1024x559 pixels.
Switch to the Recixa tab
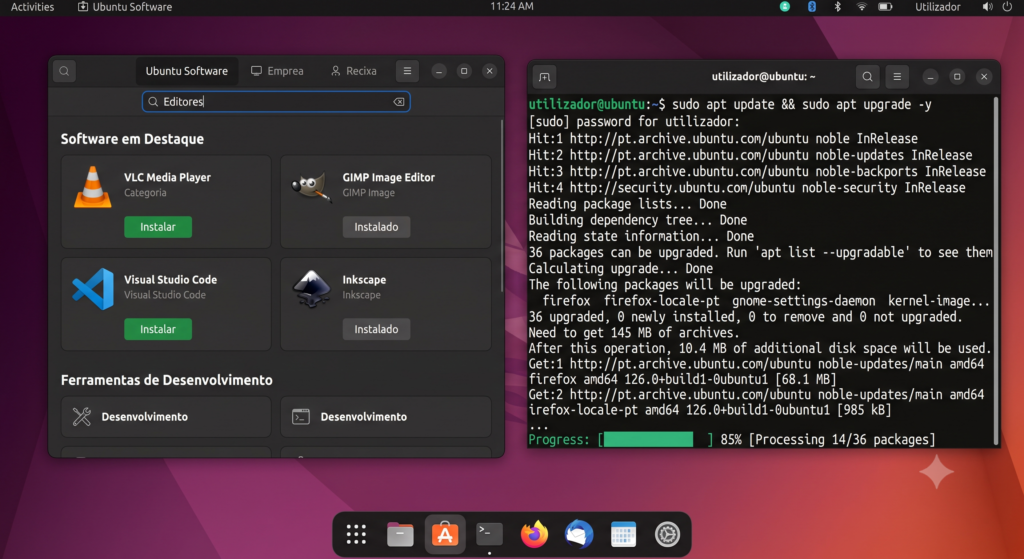pyautogui.click(x=354, y=71)
